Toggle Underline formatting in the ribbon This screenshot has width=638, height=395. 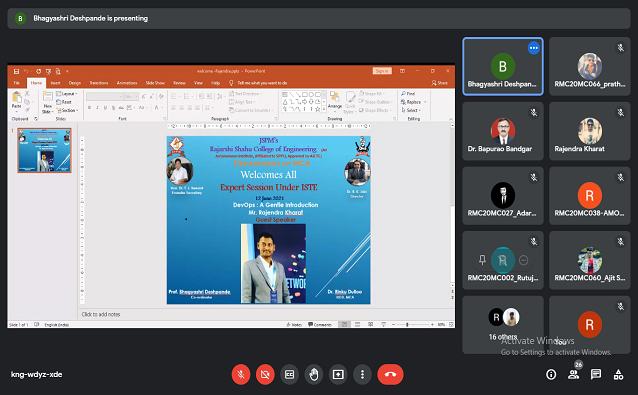(x=105, y=108)
